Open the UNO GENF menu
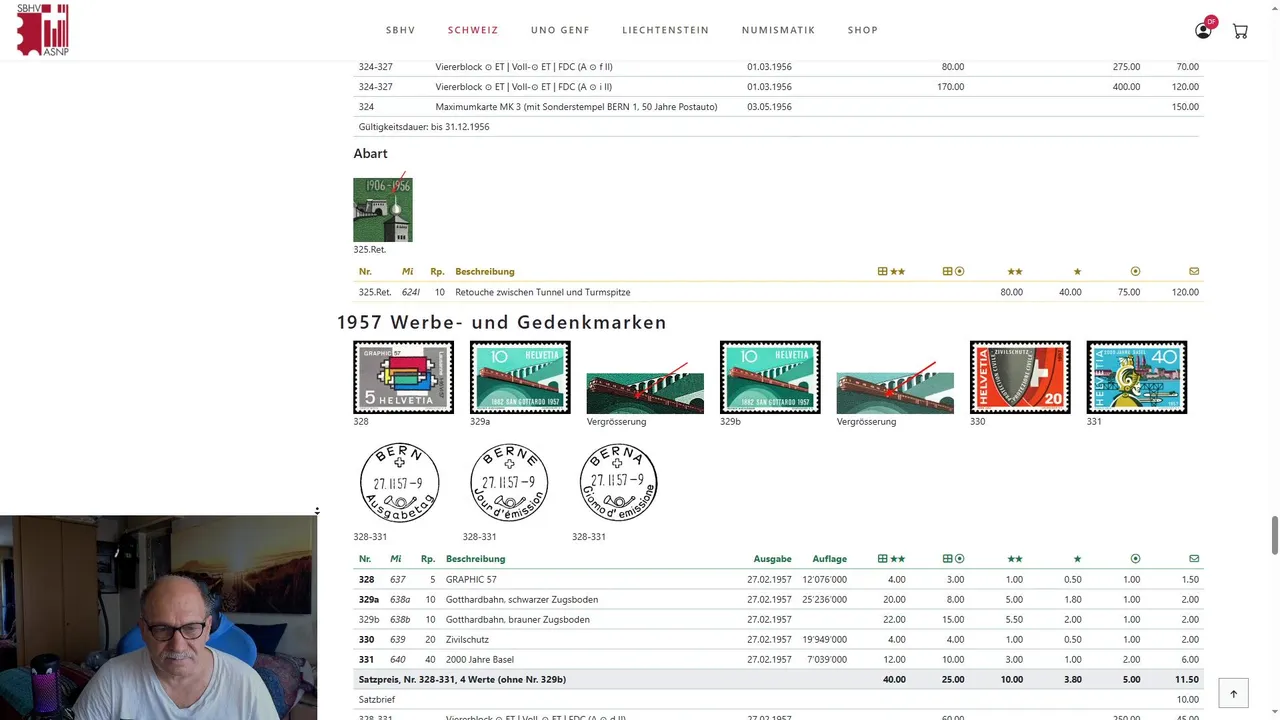The image size is (1280, 720). coord(560,30)
